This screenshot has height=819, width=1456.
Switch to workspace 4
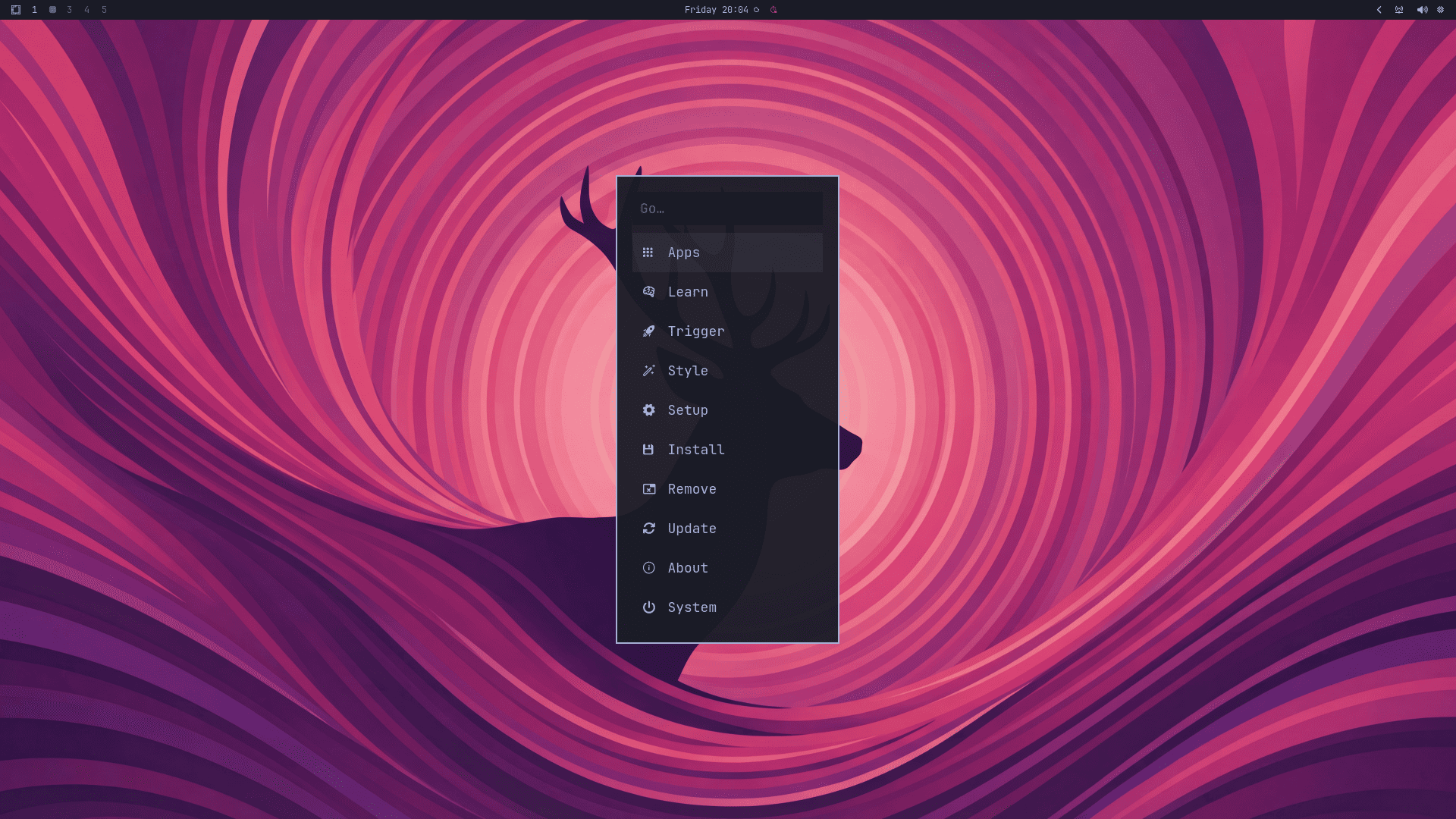coord(86,10)
